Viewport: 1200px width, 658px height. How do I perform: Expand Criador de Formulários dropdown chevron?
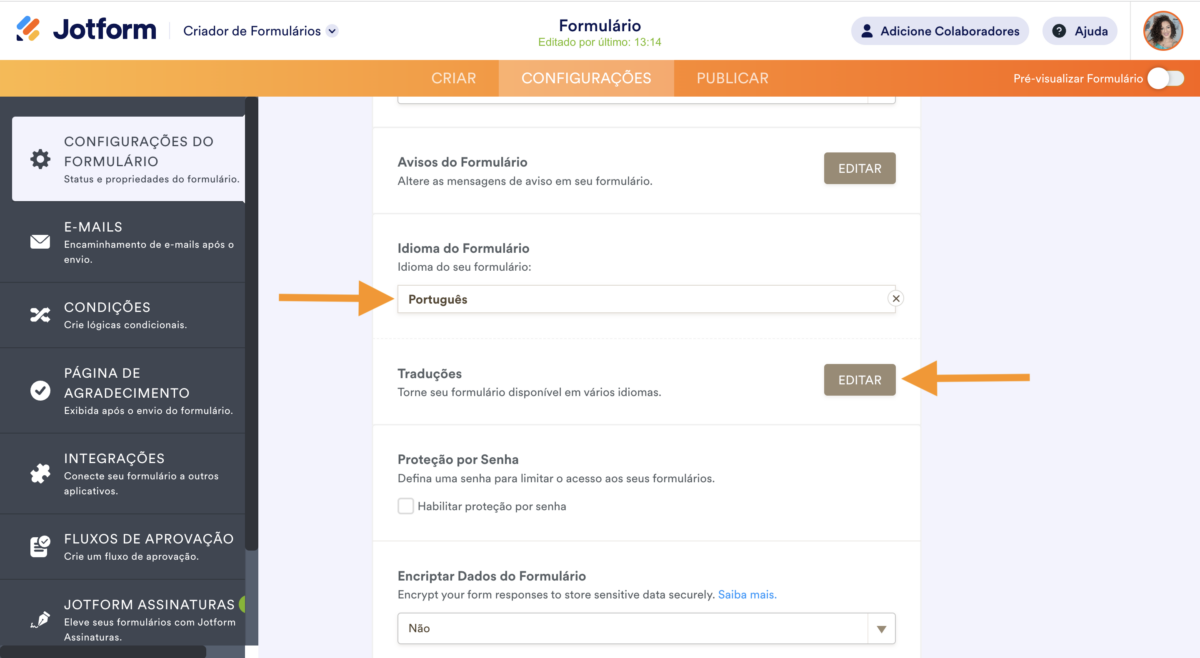333,31
